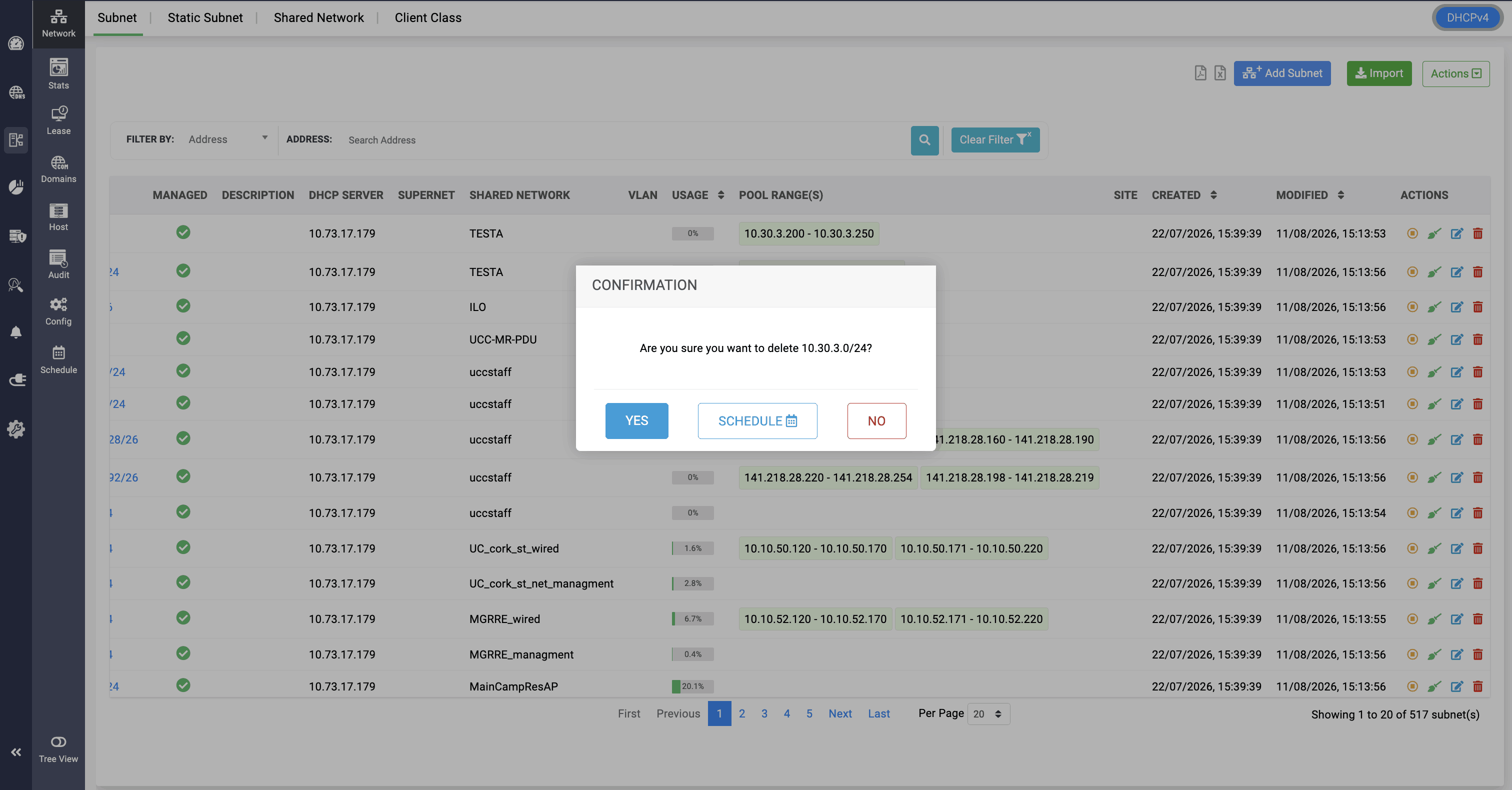Select the Subnet tab

click(117, 17)
